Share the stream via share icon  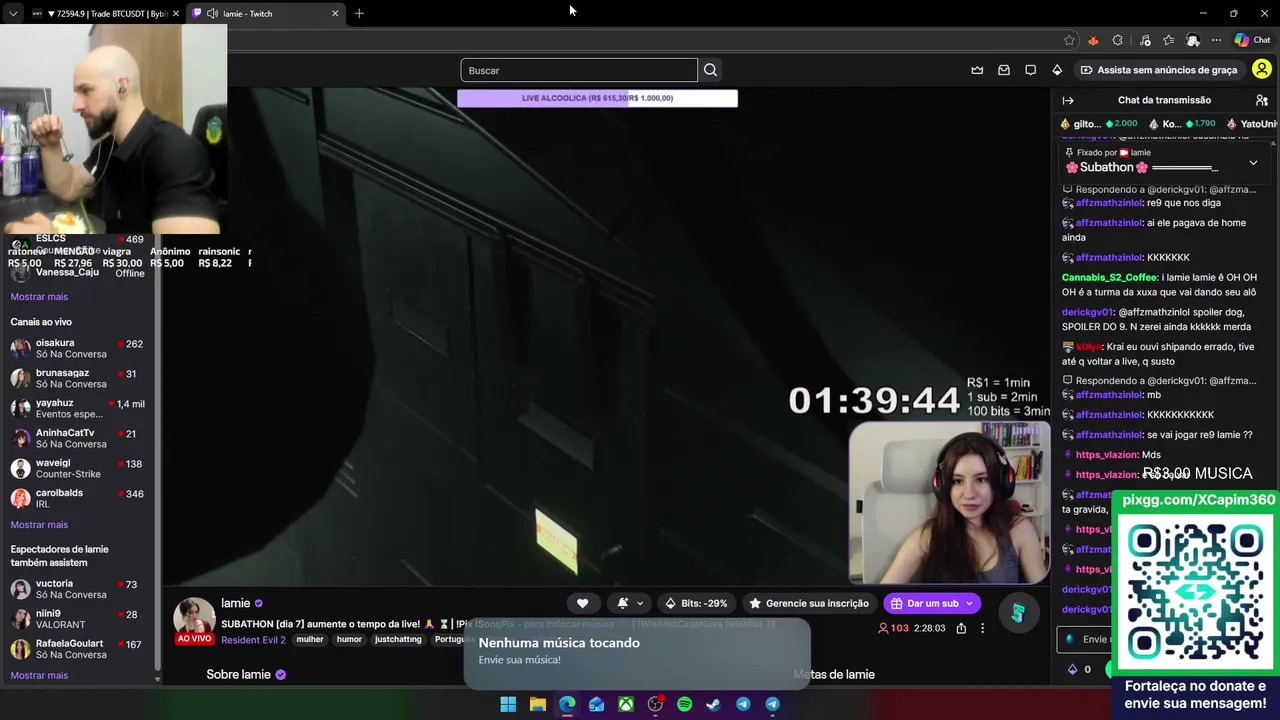(961, 628)
